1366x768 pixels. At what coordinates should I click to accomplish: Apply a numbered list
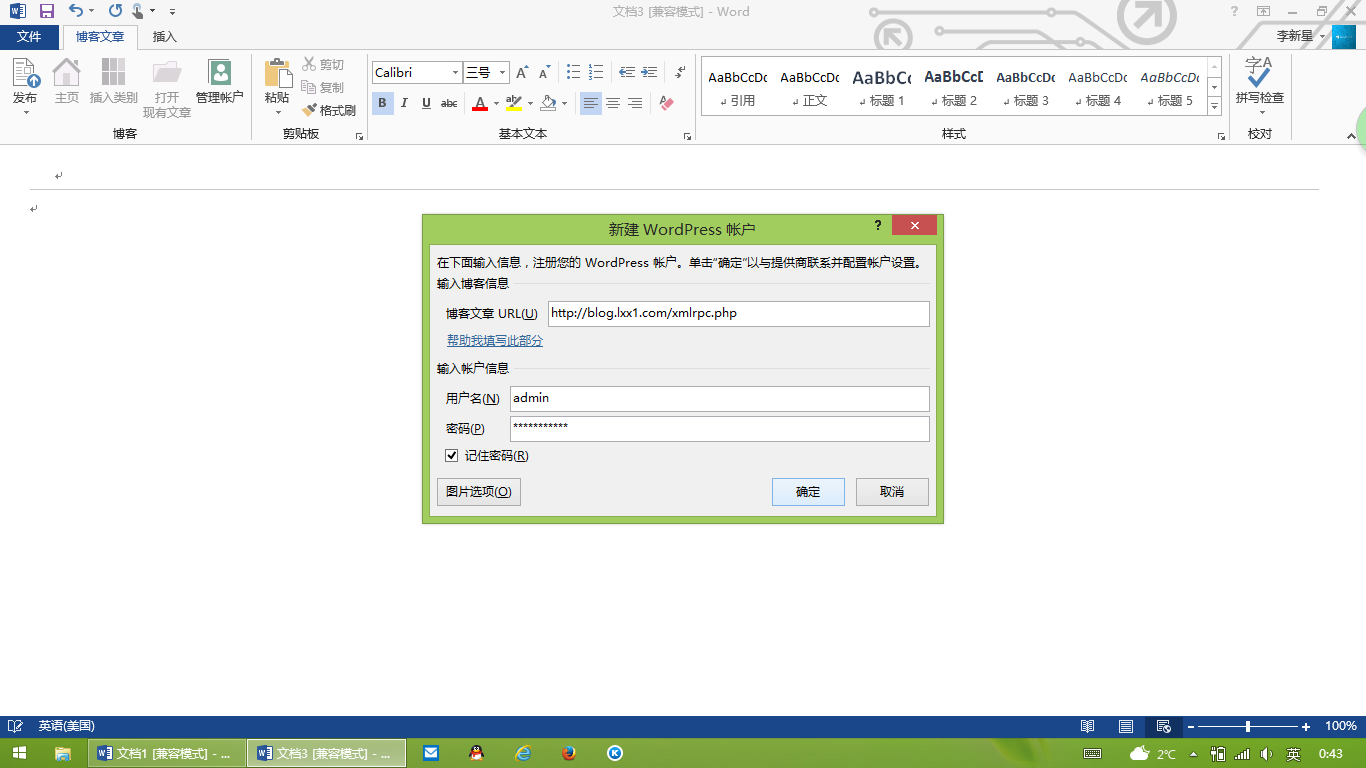[596, 72]
